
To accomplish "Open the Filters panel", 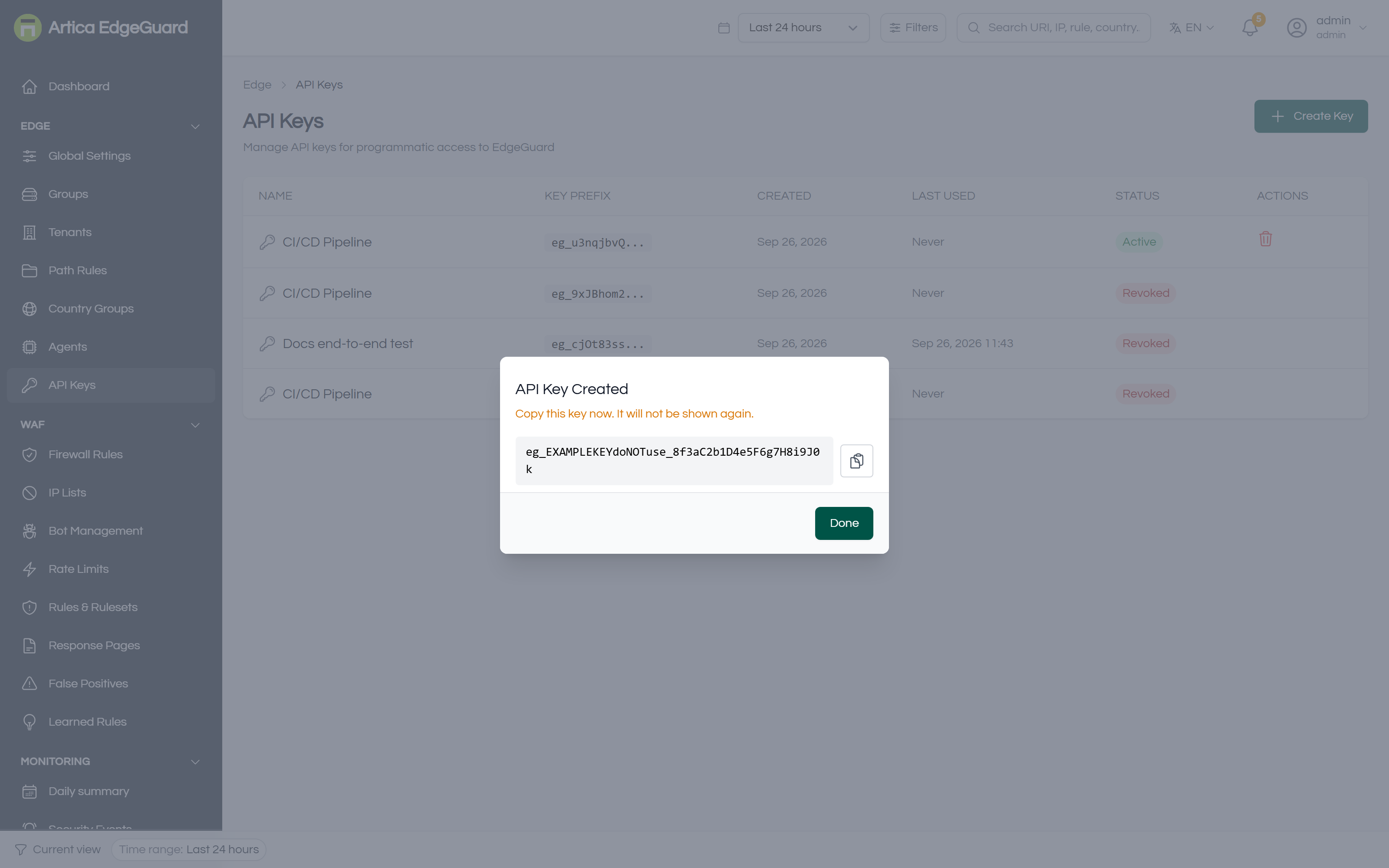I will coord(912,27).
